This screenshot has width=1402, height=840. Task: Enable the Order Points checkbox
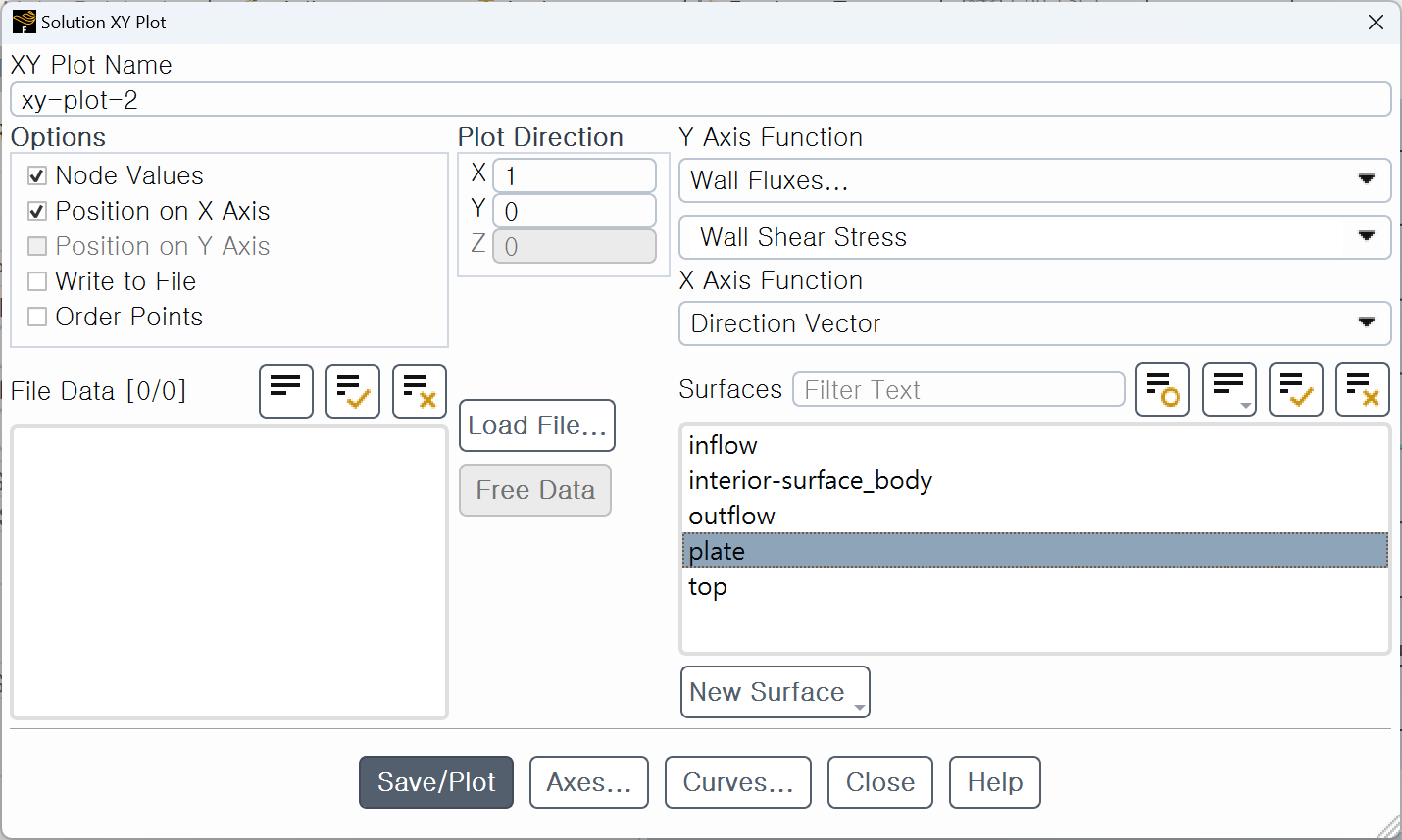coord(37,317)
